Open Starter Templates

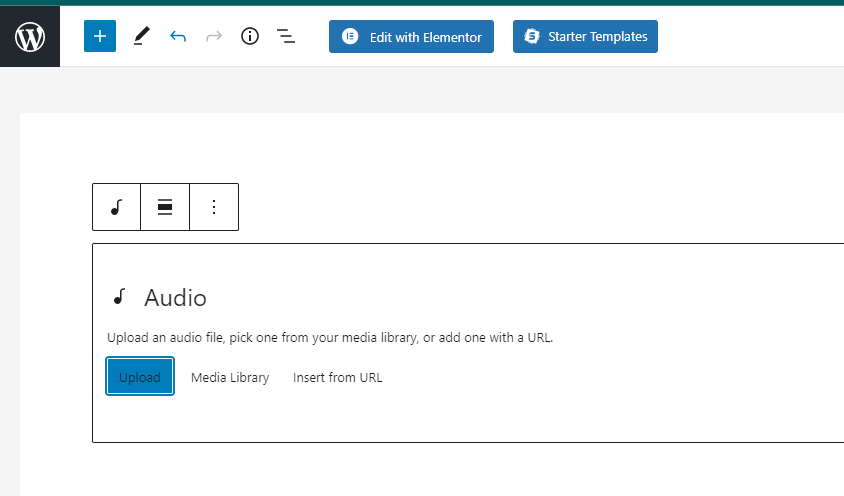pyautogui.click(x=585, y=37)
